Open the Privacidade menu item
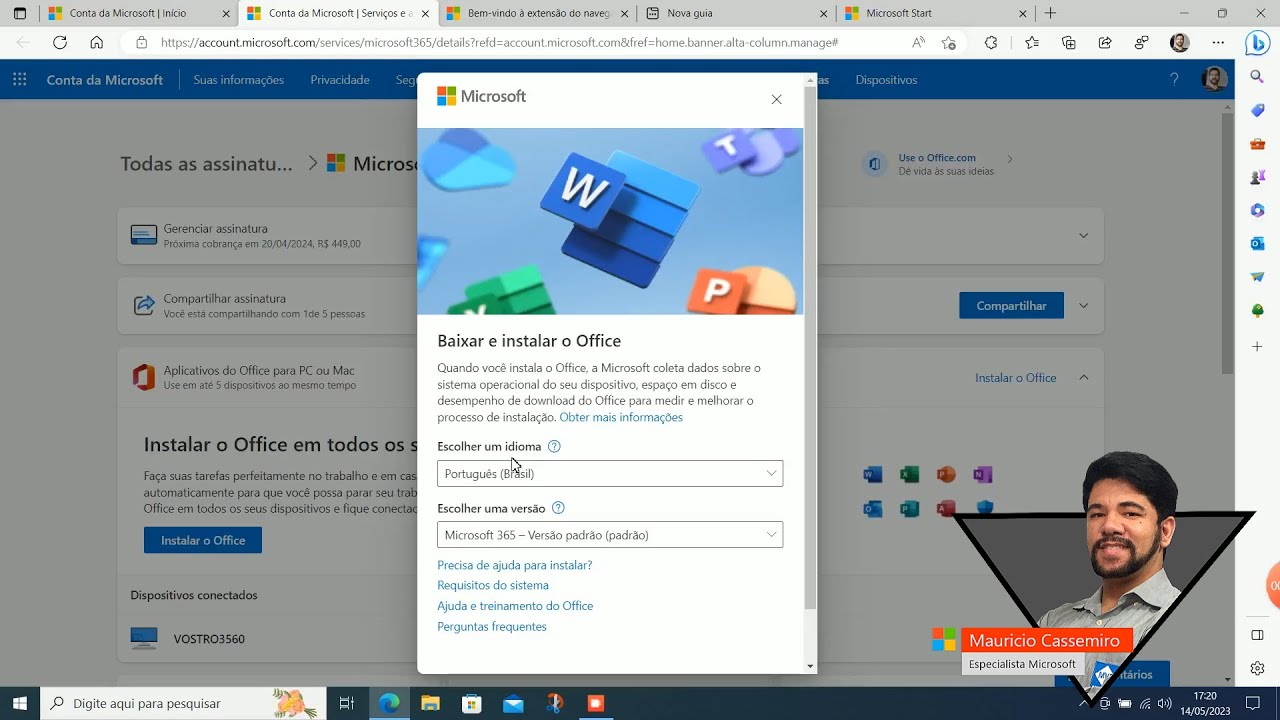This screenshot has height=720, width=1280. 340,80
